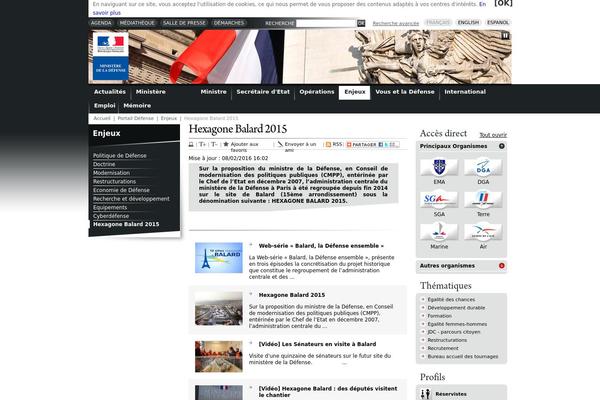
Task: Open Les Sénateurs en visite à Balard title
Action: pyautogui.click(x=317, y=344)
